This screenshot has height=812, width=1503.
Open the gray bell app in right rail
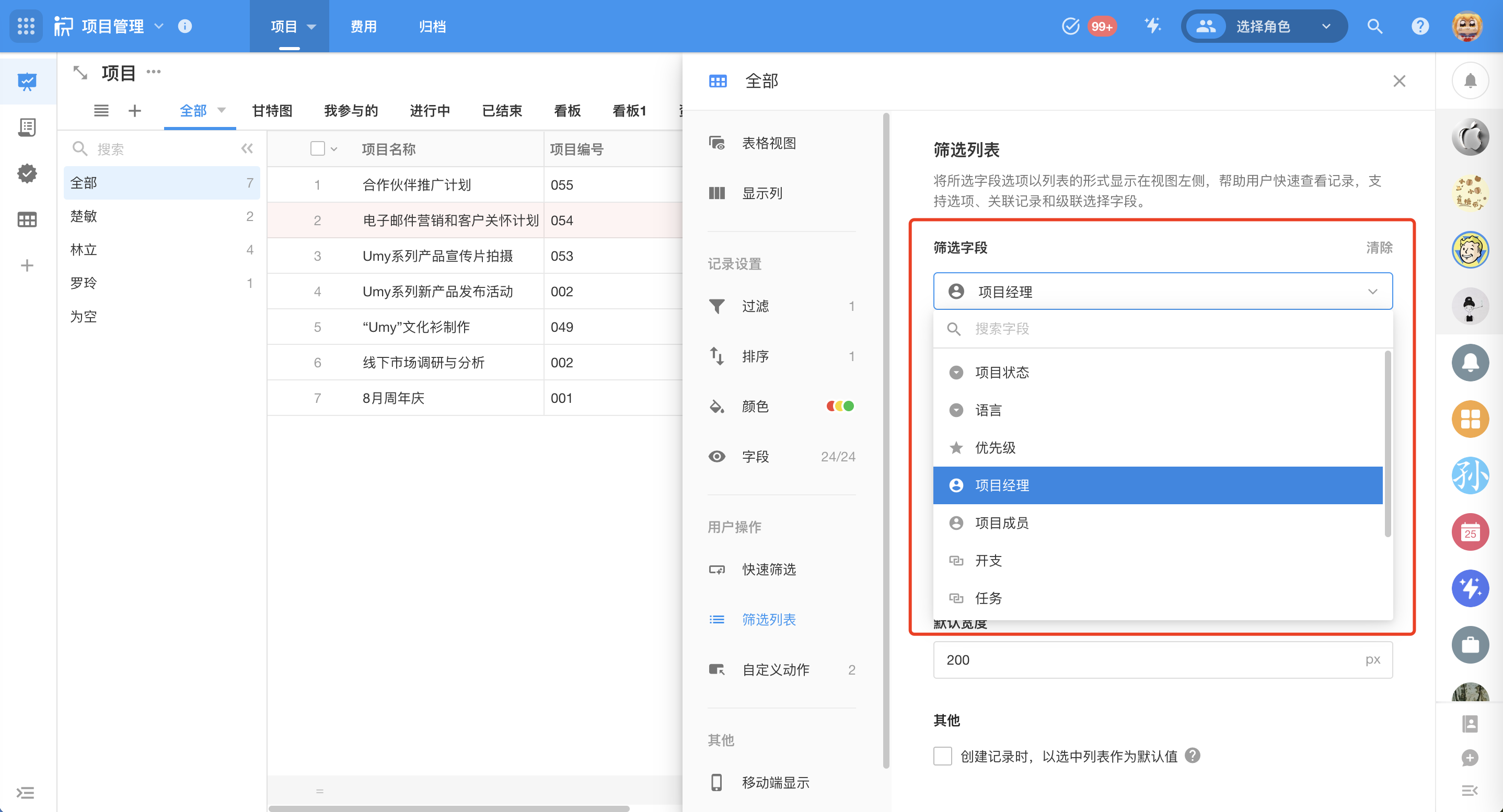coord(1470,363)
